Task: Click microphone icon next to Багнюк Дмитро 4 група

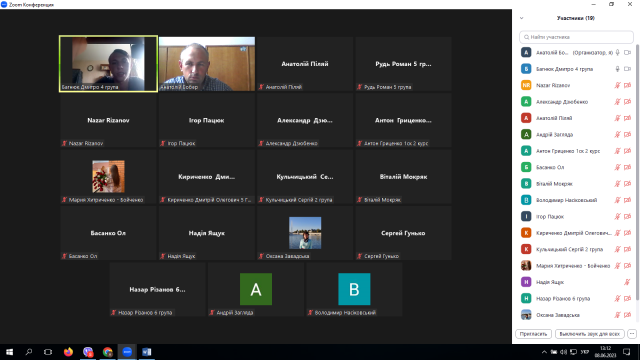Action: 618,69
